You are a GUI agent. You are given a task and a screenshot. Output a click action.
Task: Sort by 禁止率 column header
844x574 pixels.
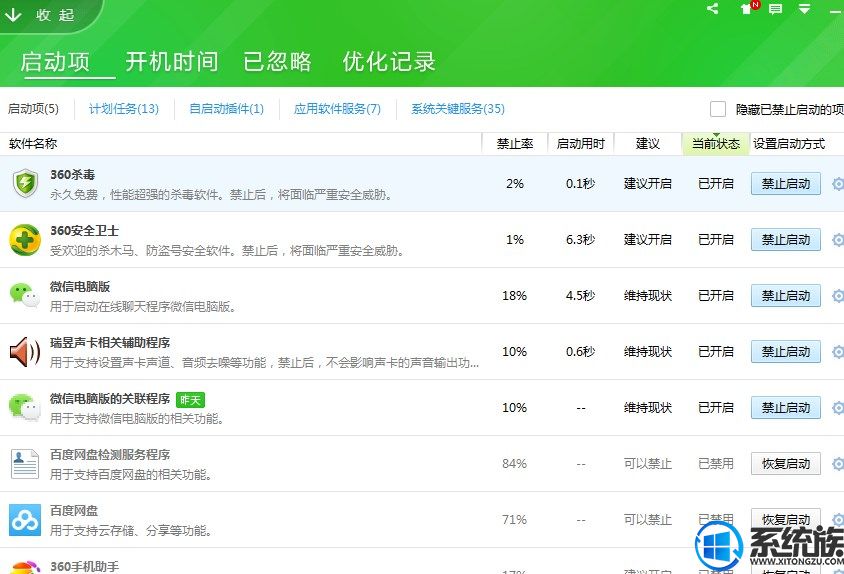point(515,144)
